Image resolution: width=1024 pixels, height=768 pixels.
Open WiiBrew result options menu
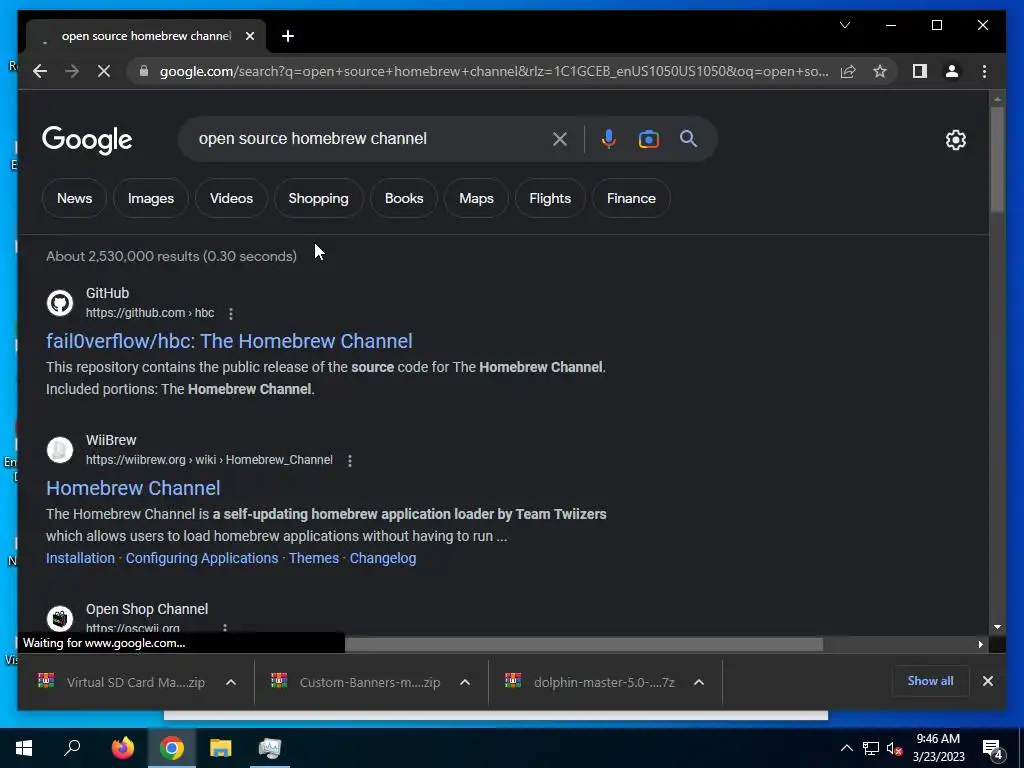(x=350, y=461)
